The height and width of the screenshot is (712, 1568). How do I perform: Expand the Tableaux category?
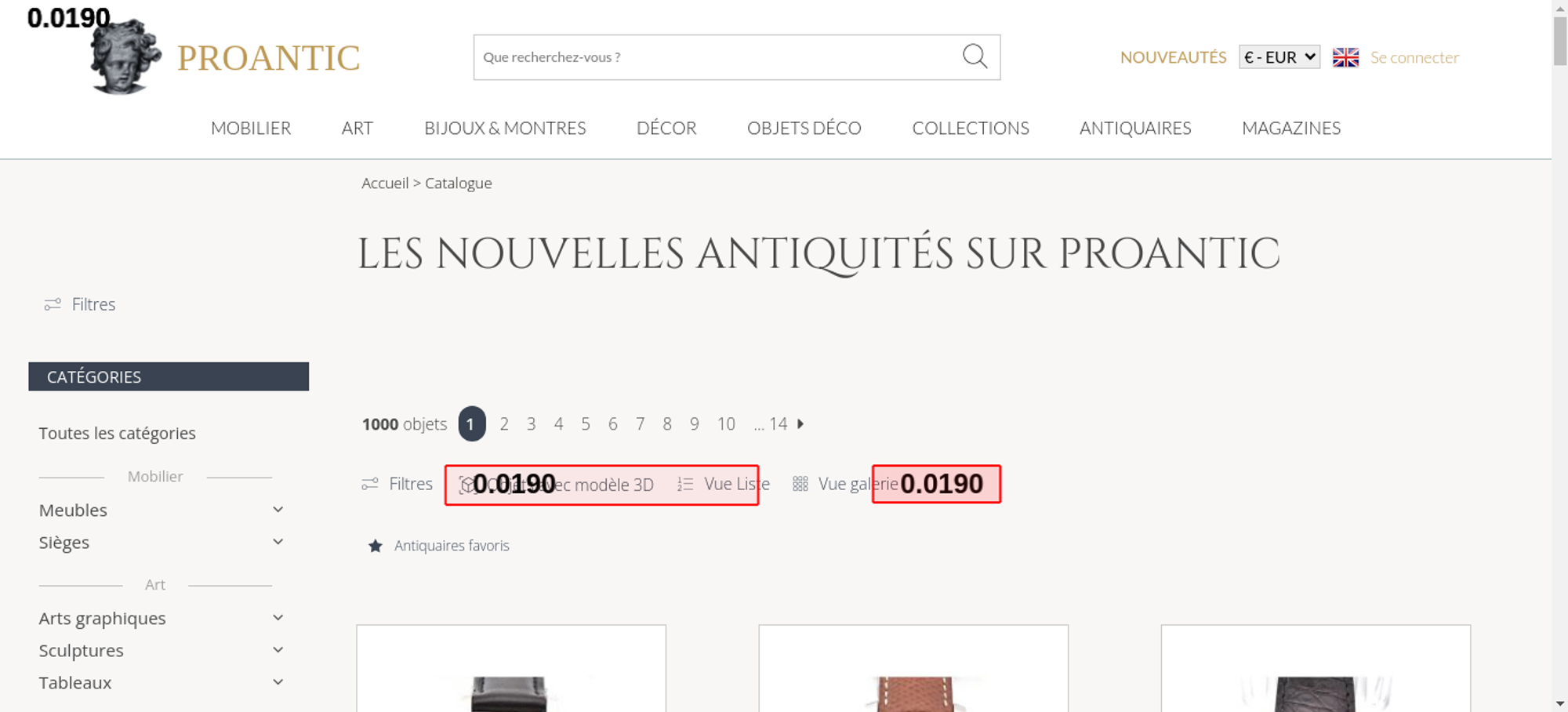point(278,683)
